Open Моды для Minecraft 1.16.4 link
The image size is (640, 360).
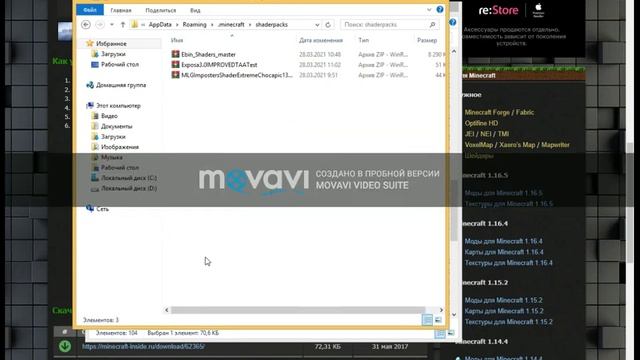coord(503,241)
